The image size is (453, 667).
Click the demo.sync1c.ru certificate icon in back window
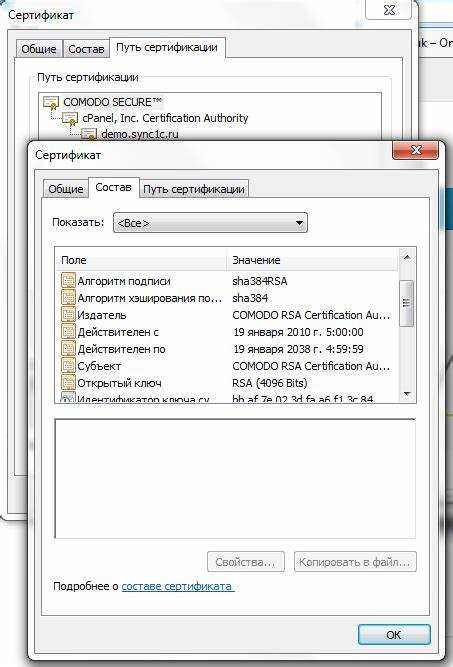[x=89, y=134]
